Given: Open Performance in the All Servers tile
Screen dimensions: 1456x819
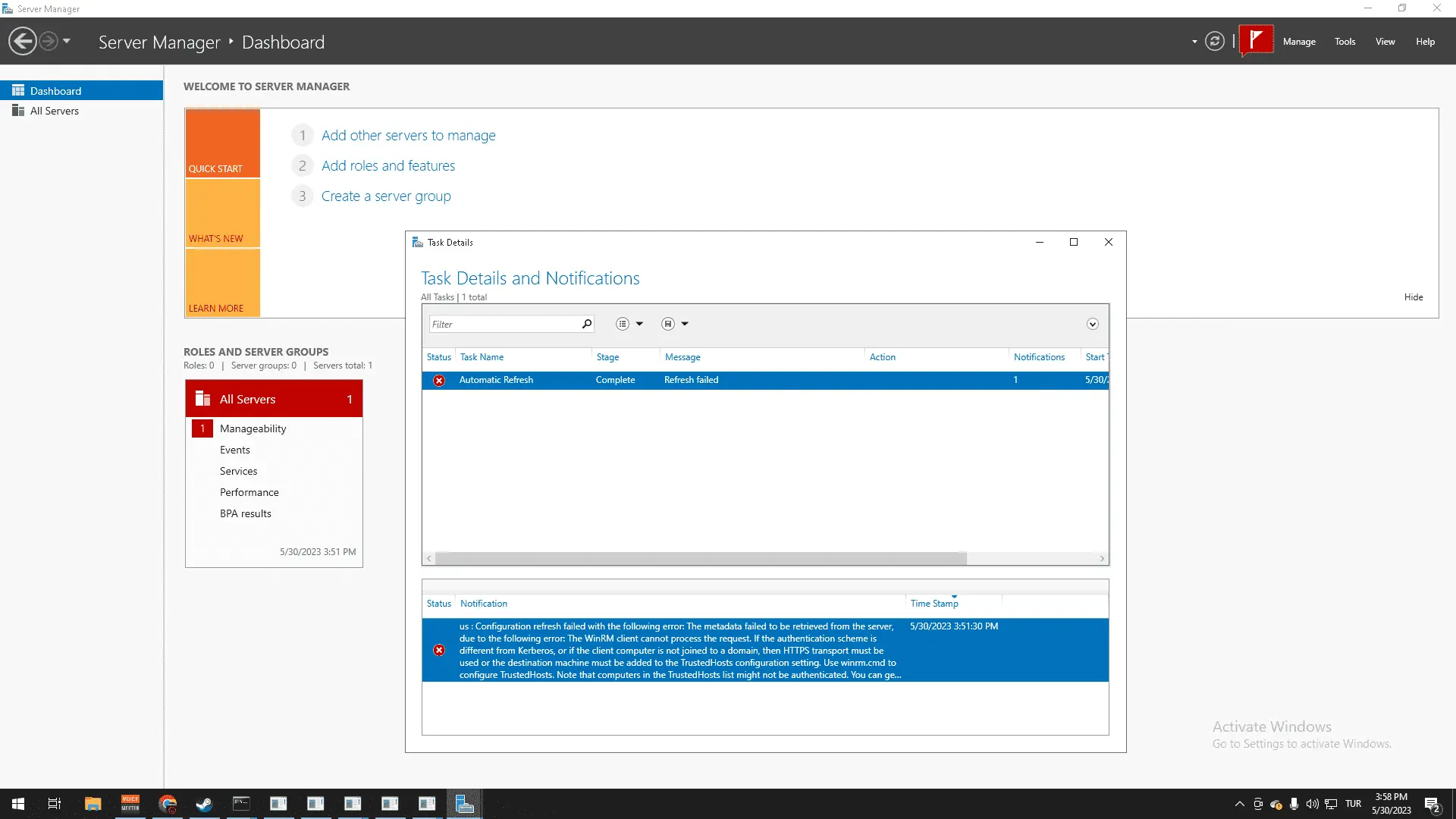Looking at the screenshot, I should 249,492.
